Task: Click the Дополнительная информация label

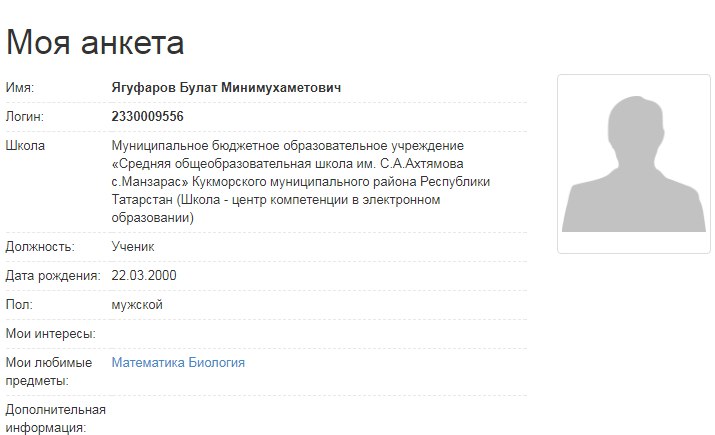Action: coord(56,419)
